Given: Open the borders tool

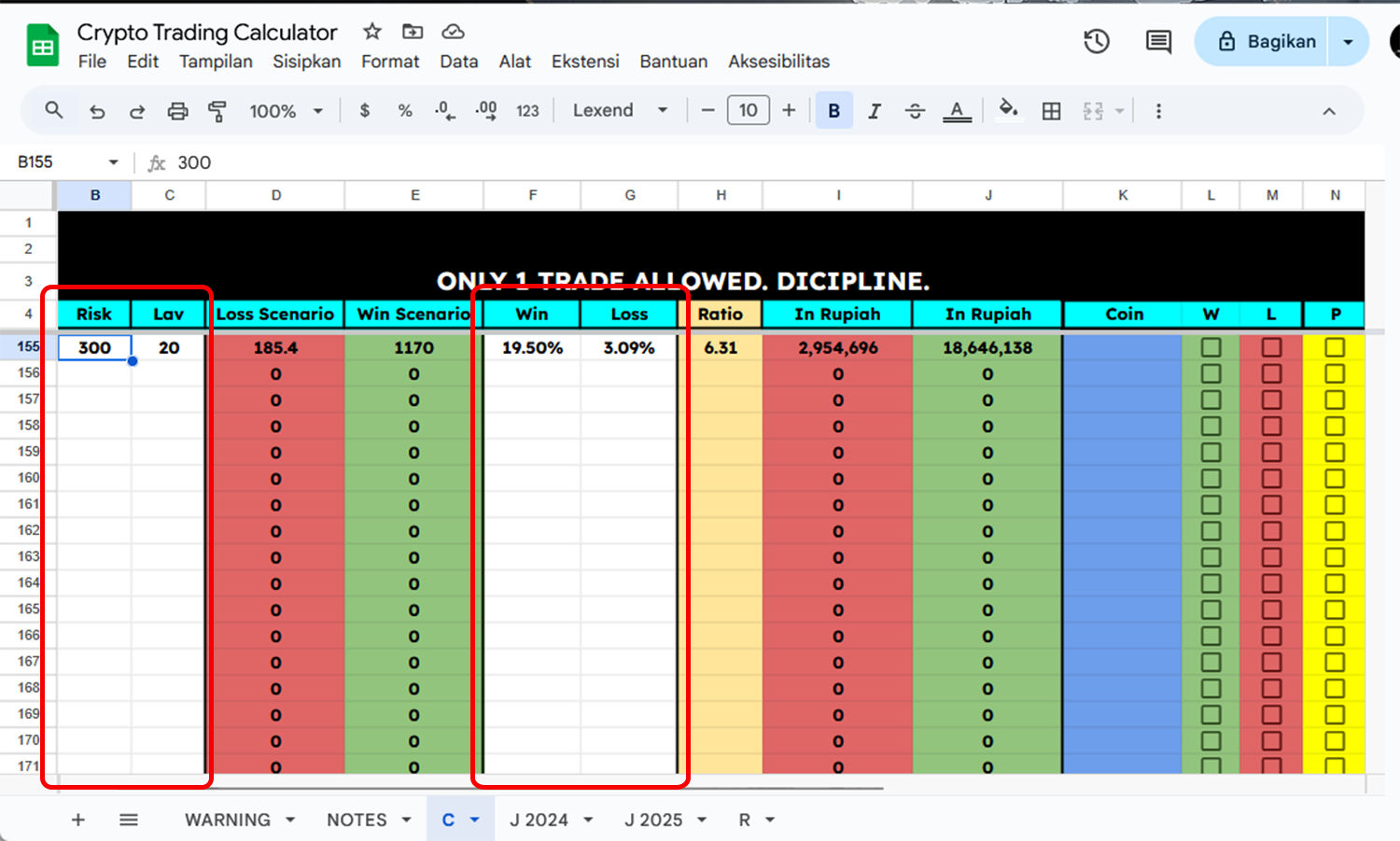Looking at the screenshot, I should tap(1052, 111).
